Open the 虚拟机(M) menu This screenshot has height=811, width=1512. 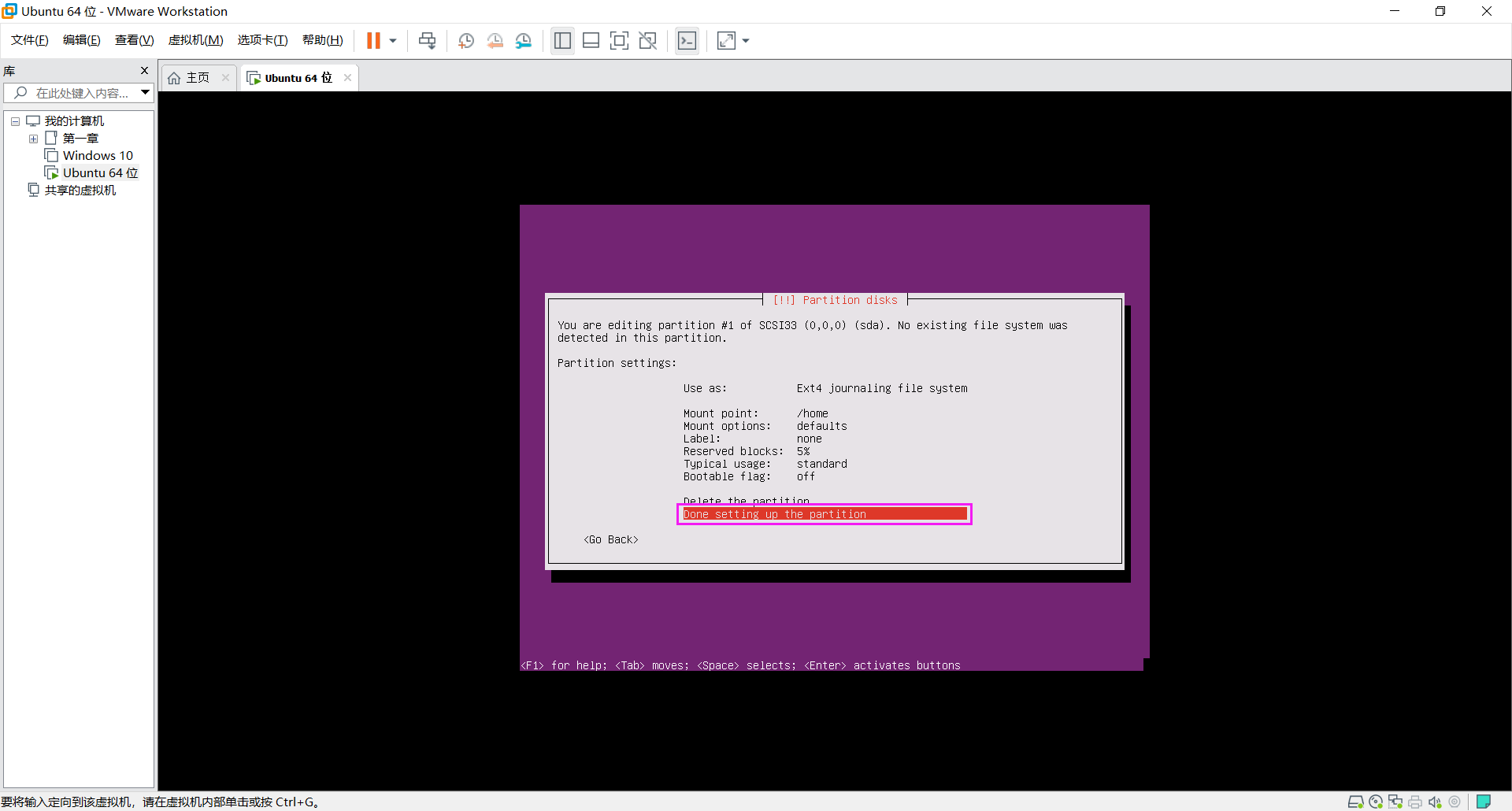[x=196, y=40]
